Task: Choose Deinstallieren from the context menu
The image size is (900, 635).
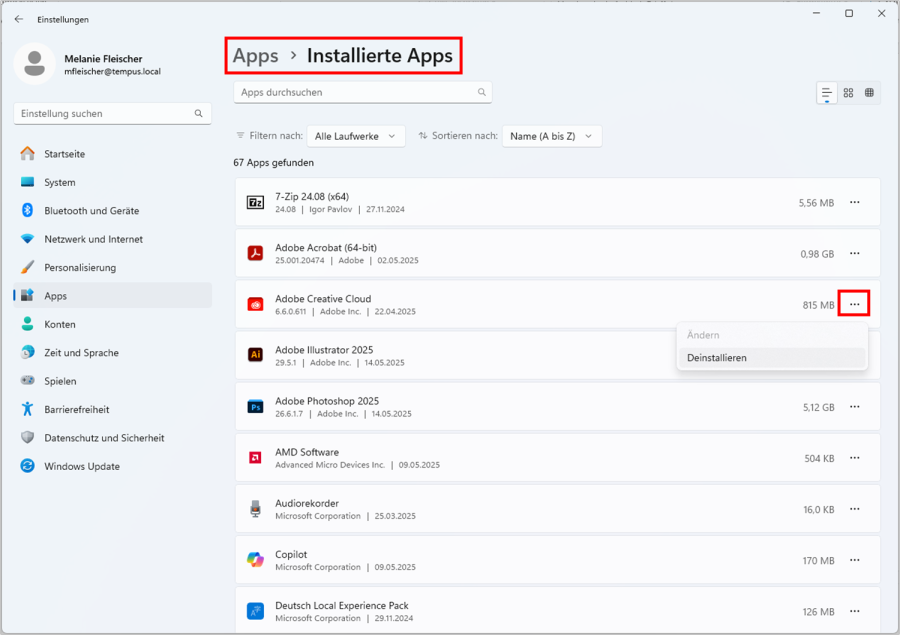Action: click(771, 358)
